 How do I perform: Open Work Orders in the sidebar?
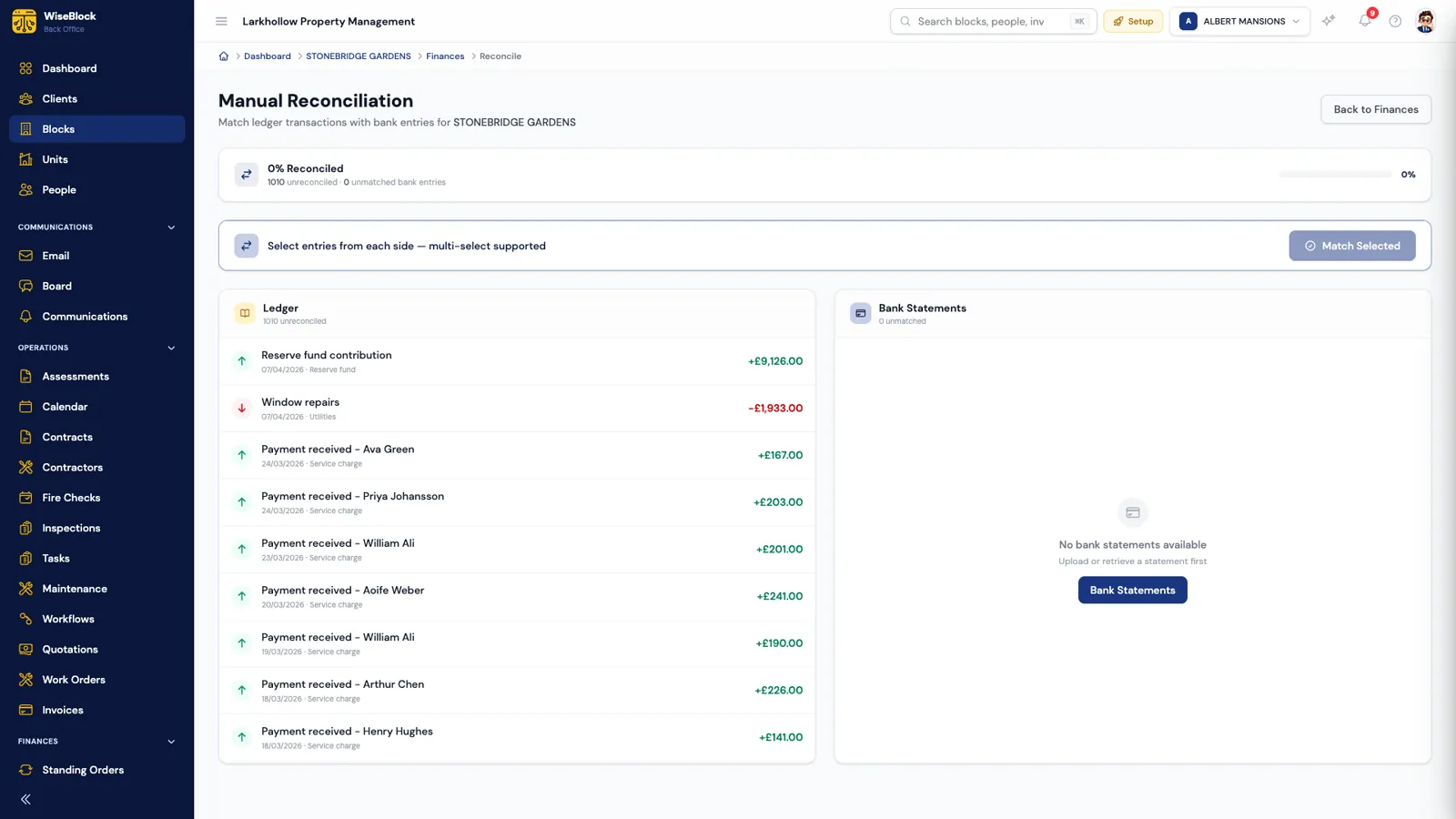(x=96, y=680)
